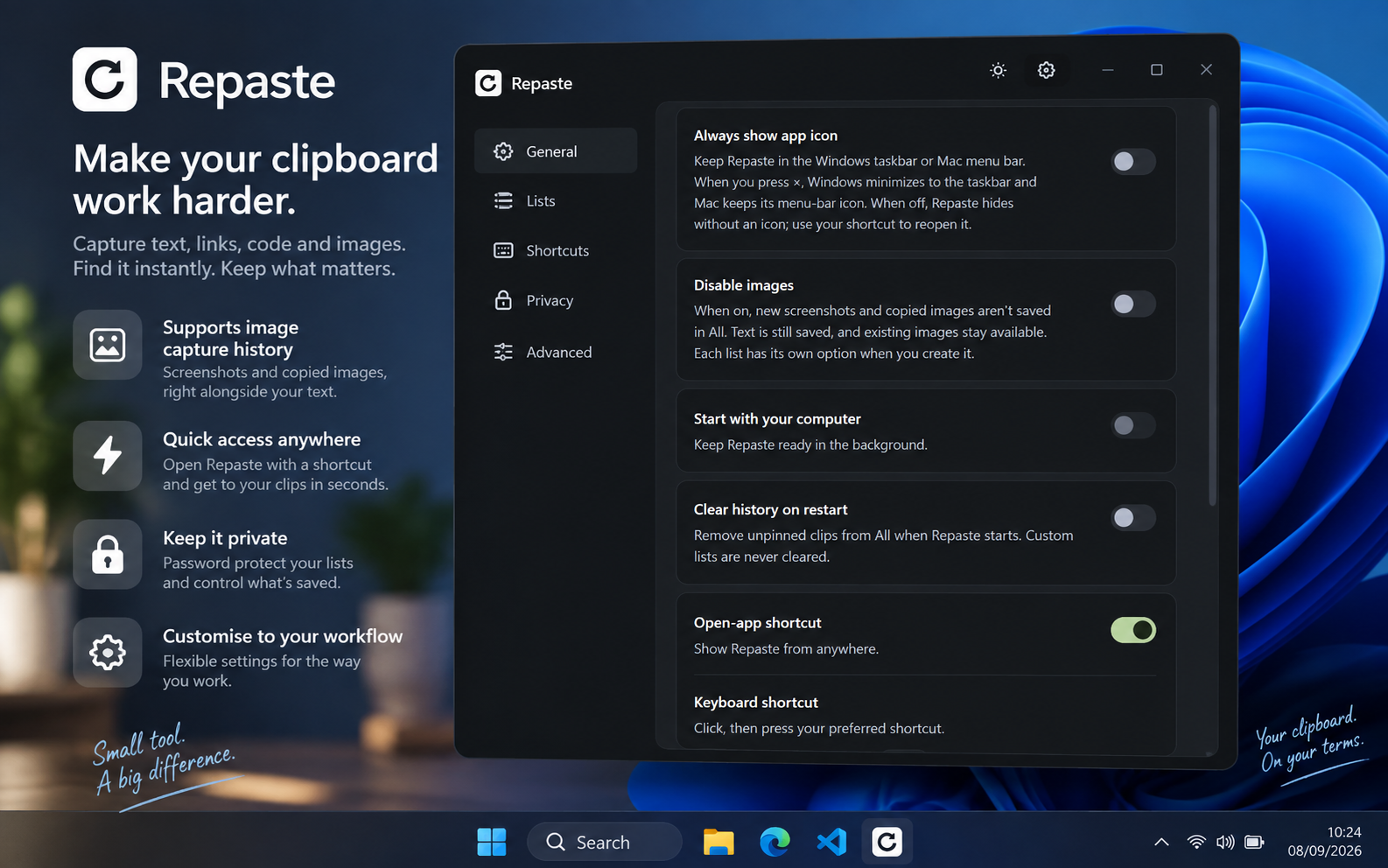Click the Advanced sliders icon in sidebar
The image size is (1388, 868).
503,352
